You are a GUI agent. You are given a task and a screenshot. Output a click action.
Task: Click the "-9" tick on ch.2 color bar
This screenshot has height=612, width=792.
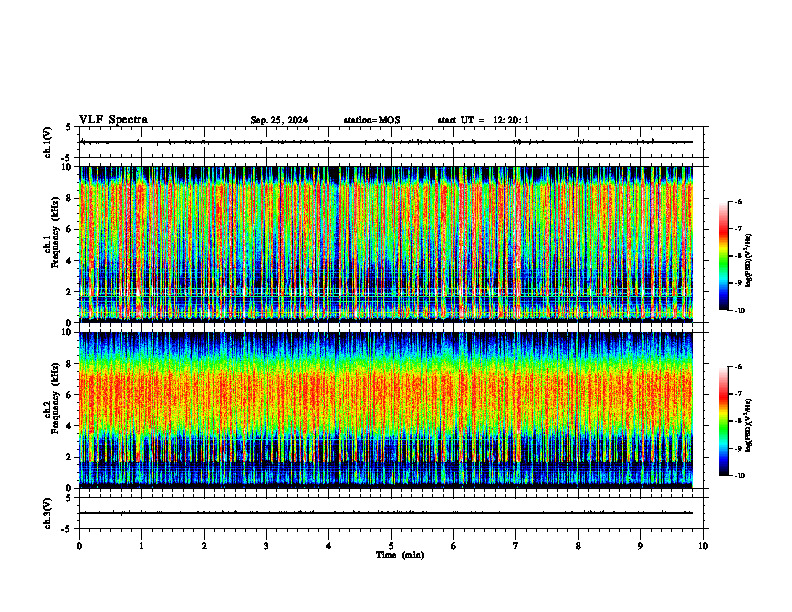738,448
